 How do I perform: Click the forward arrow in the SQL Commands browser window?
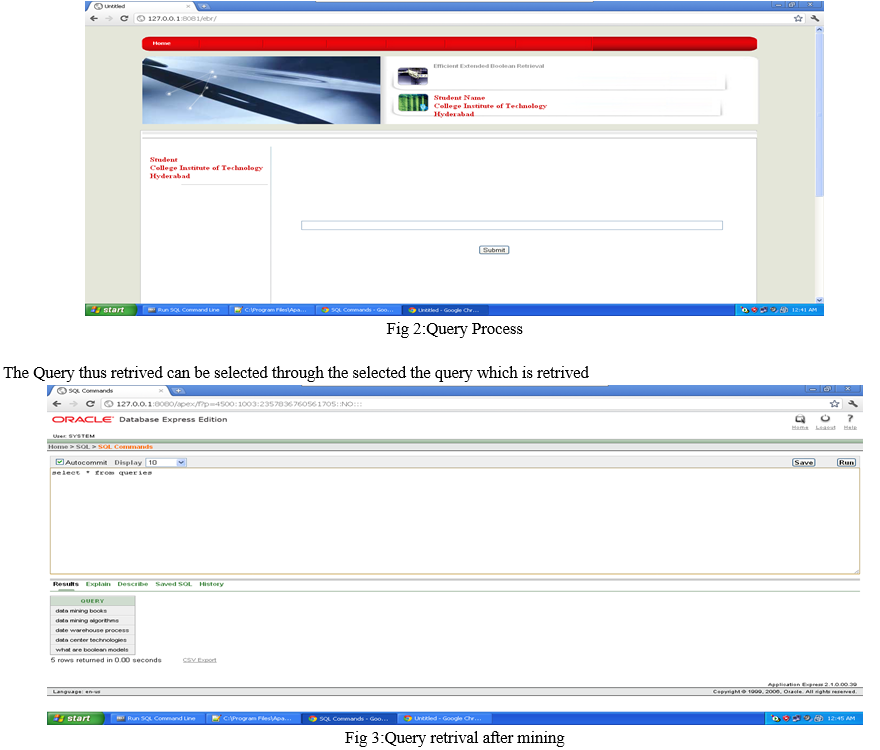click(73, 404)
